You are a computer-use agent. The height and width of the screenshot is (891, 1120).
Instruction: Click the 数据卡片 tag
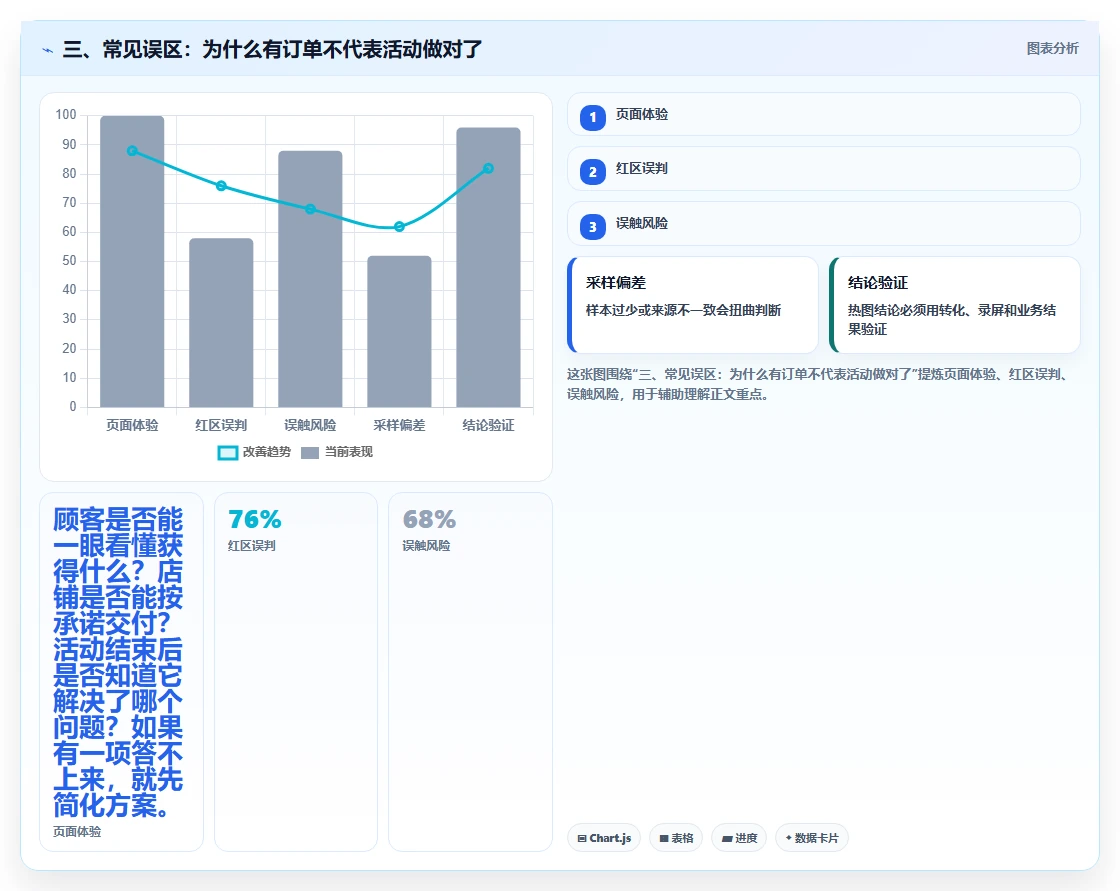click(x=812, y=838)
